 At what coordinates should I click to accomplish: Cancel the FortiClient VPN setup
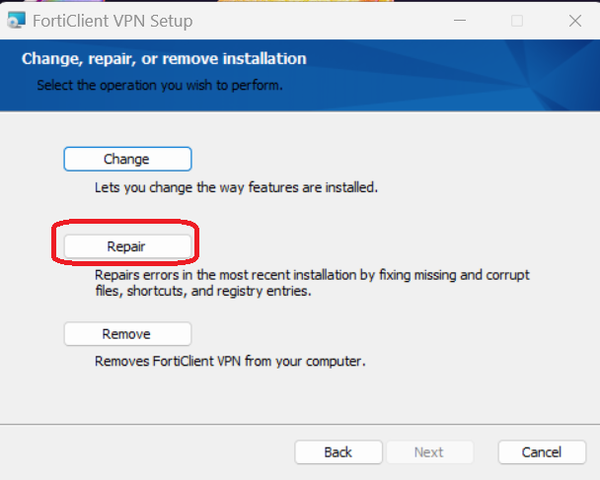[542, 452]
